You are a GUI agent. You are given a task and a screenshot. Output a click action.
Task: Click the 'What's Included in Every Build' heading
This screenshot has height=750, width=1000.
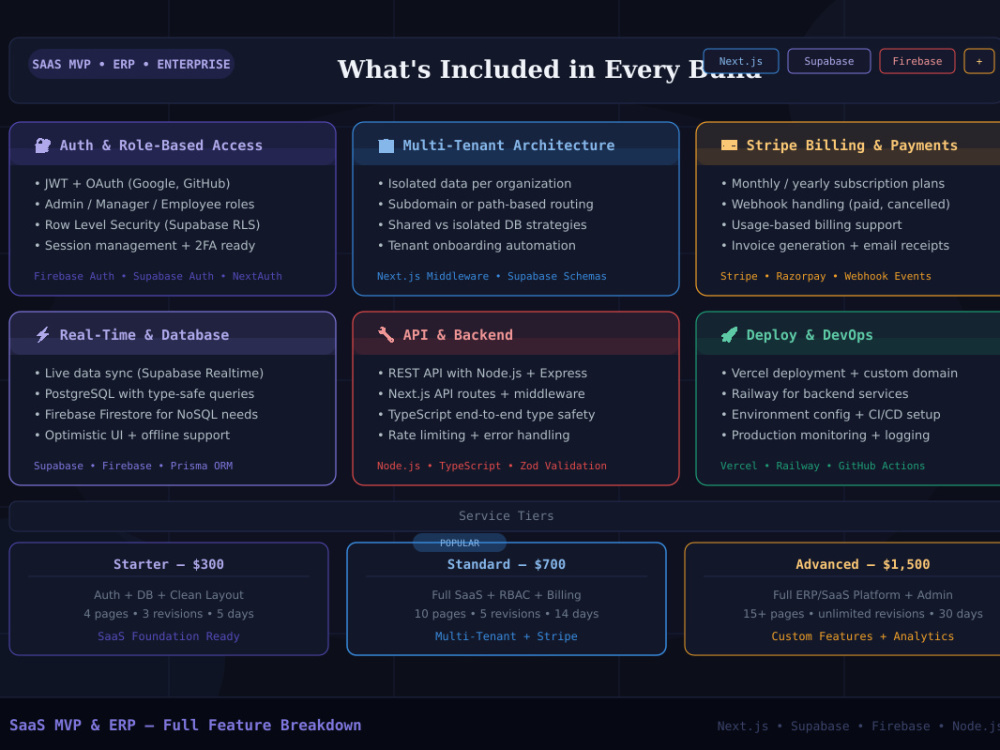tap(549, 69)
